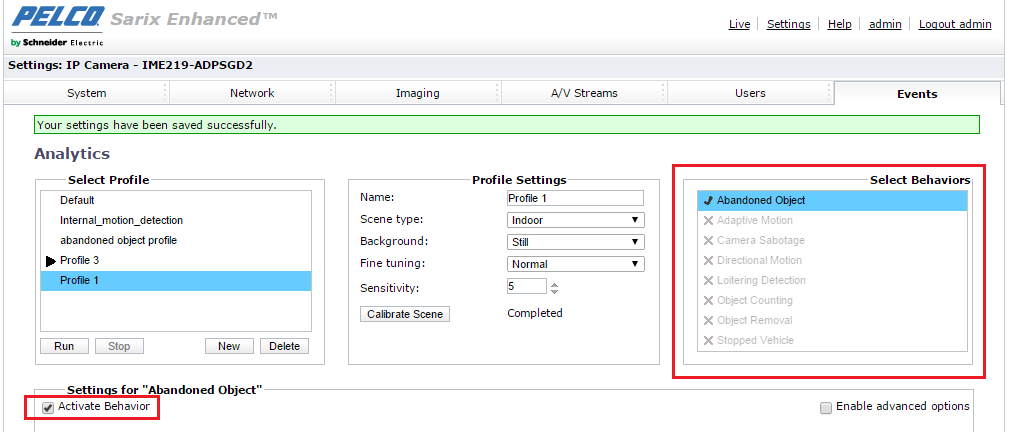Click X icon beside Camera Sabotage

pos(708,241)
